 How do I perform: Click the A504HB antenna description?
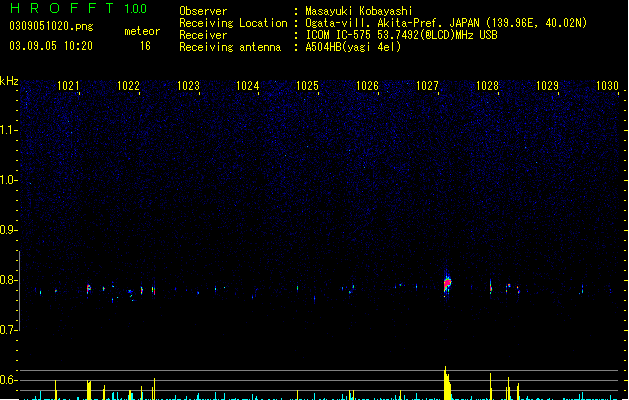353,47
